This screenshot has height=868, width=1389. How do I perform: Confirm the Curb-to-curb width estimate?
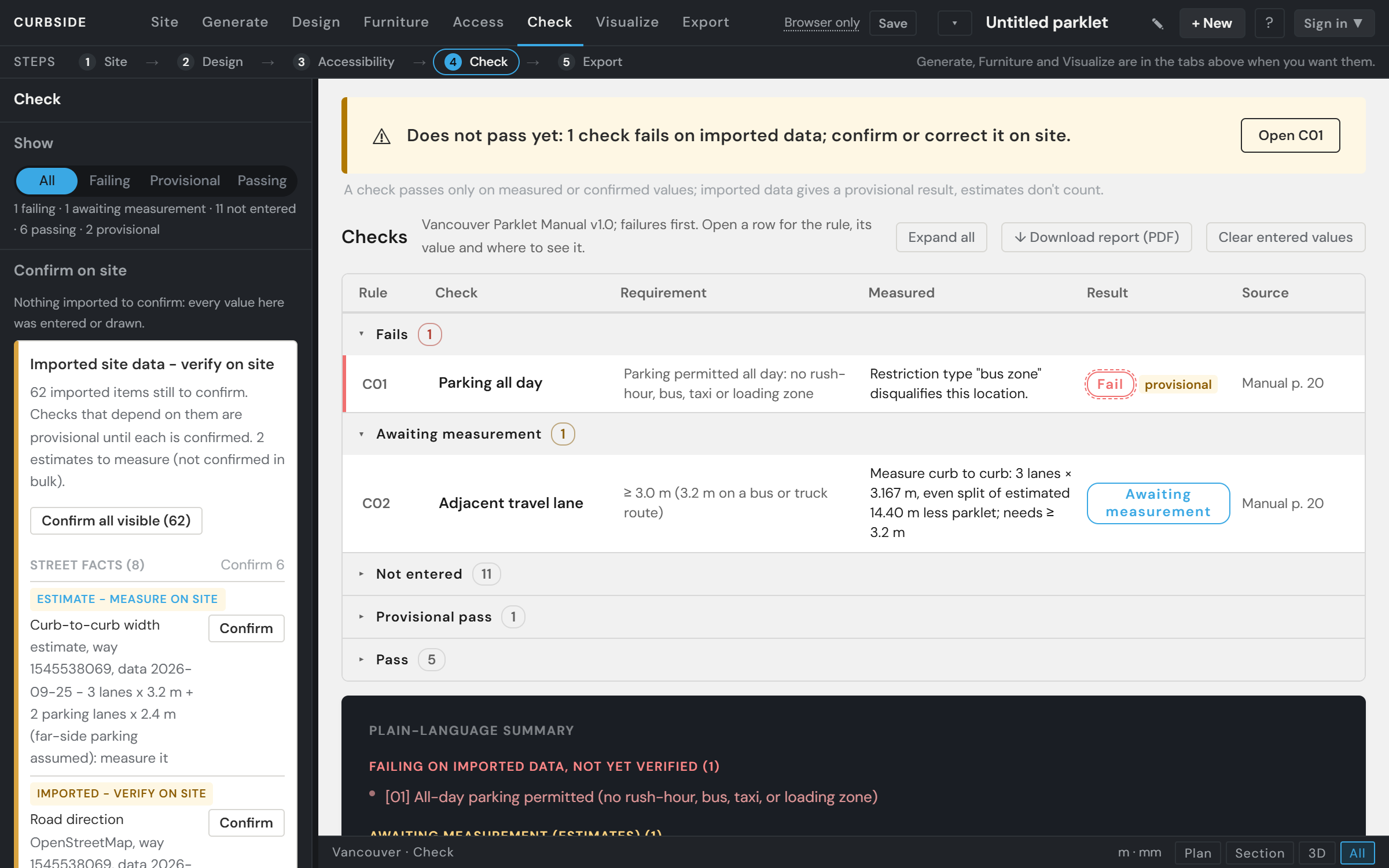point(246,628)
